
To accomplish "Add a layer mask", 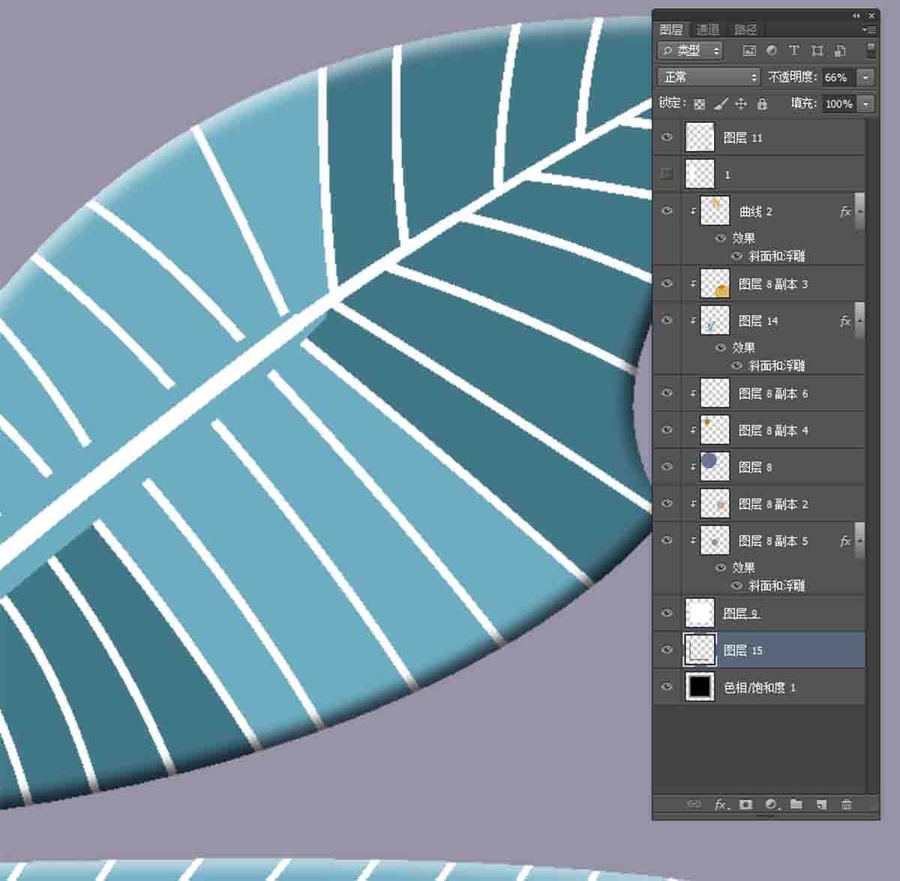I will [x=746, y=804].
